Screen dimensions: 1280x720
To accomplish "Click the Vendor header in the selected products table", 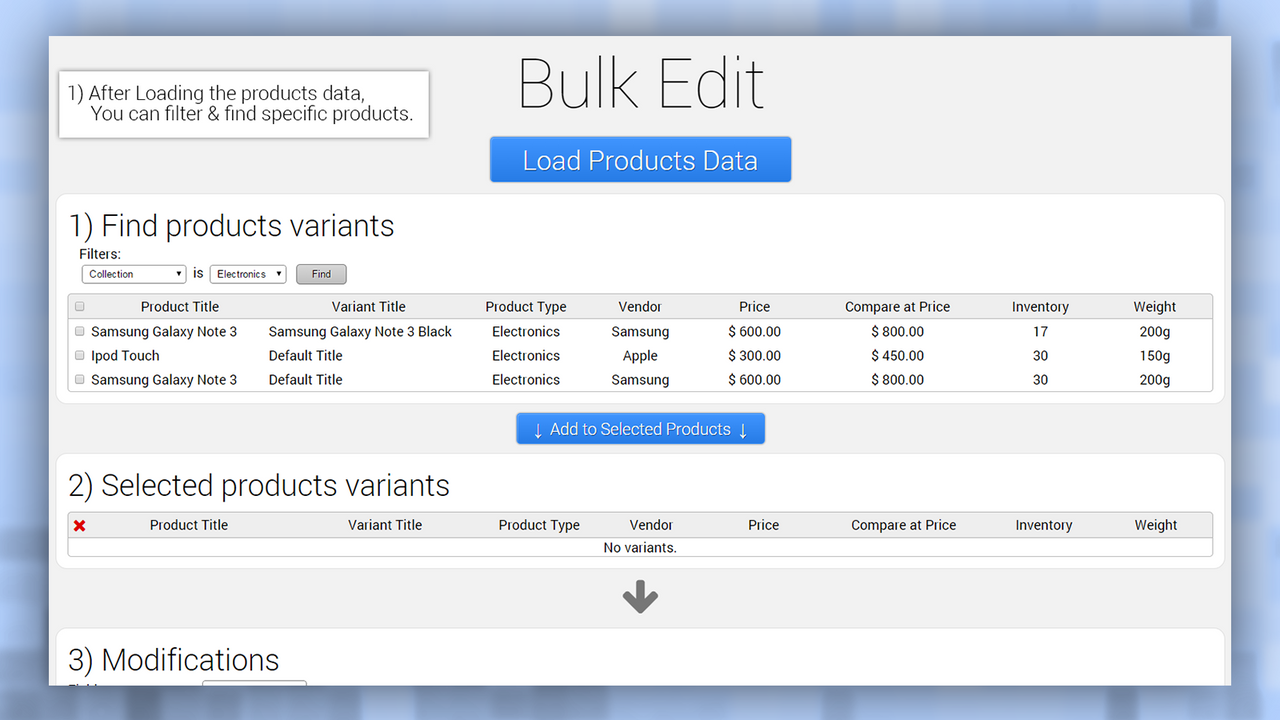I will [x=651, y=524].
